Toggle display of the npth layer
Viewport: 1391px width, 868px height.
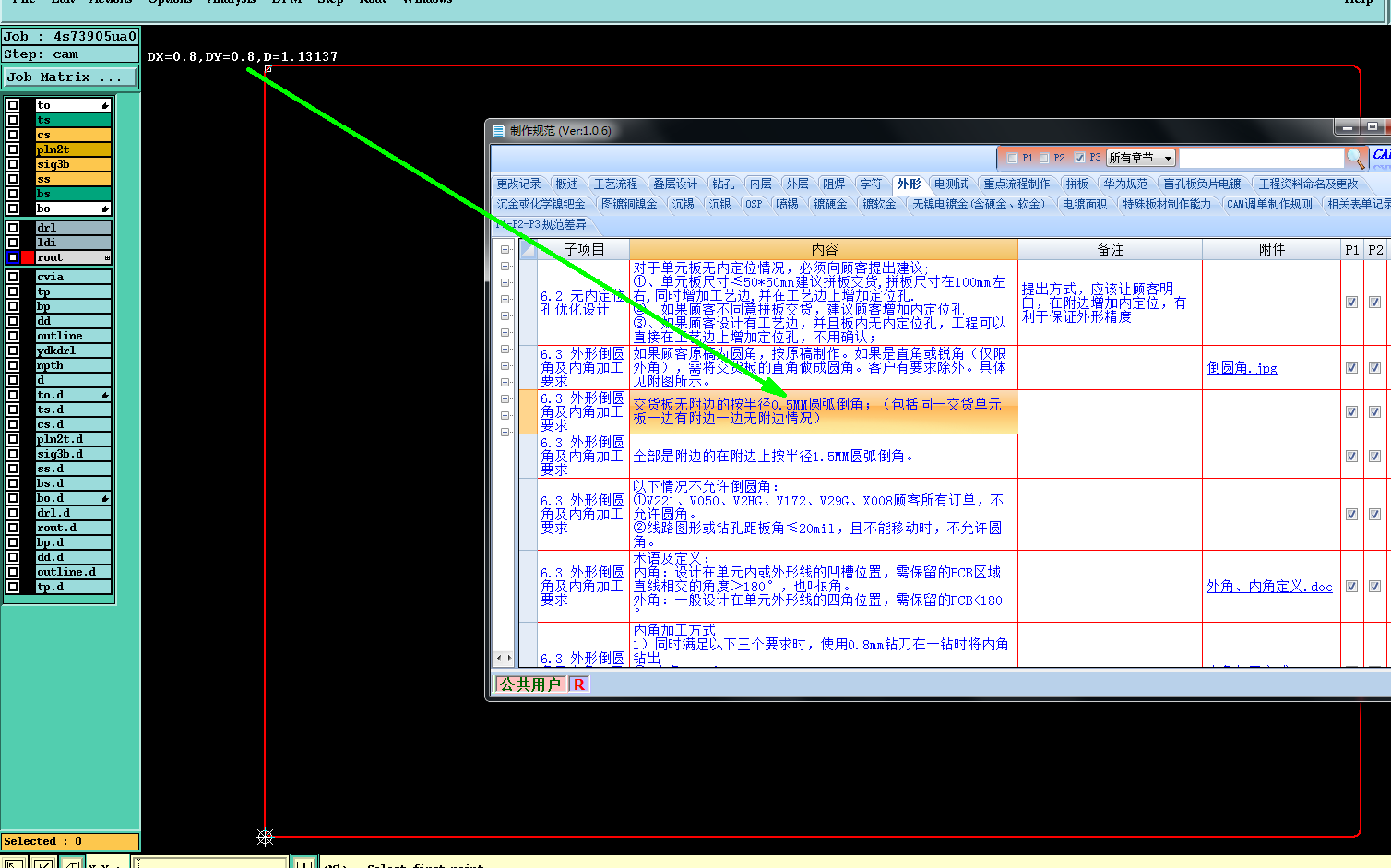(x=13, y=365)
